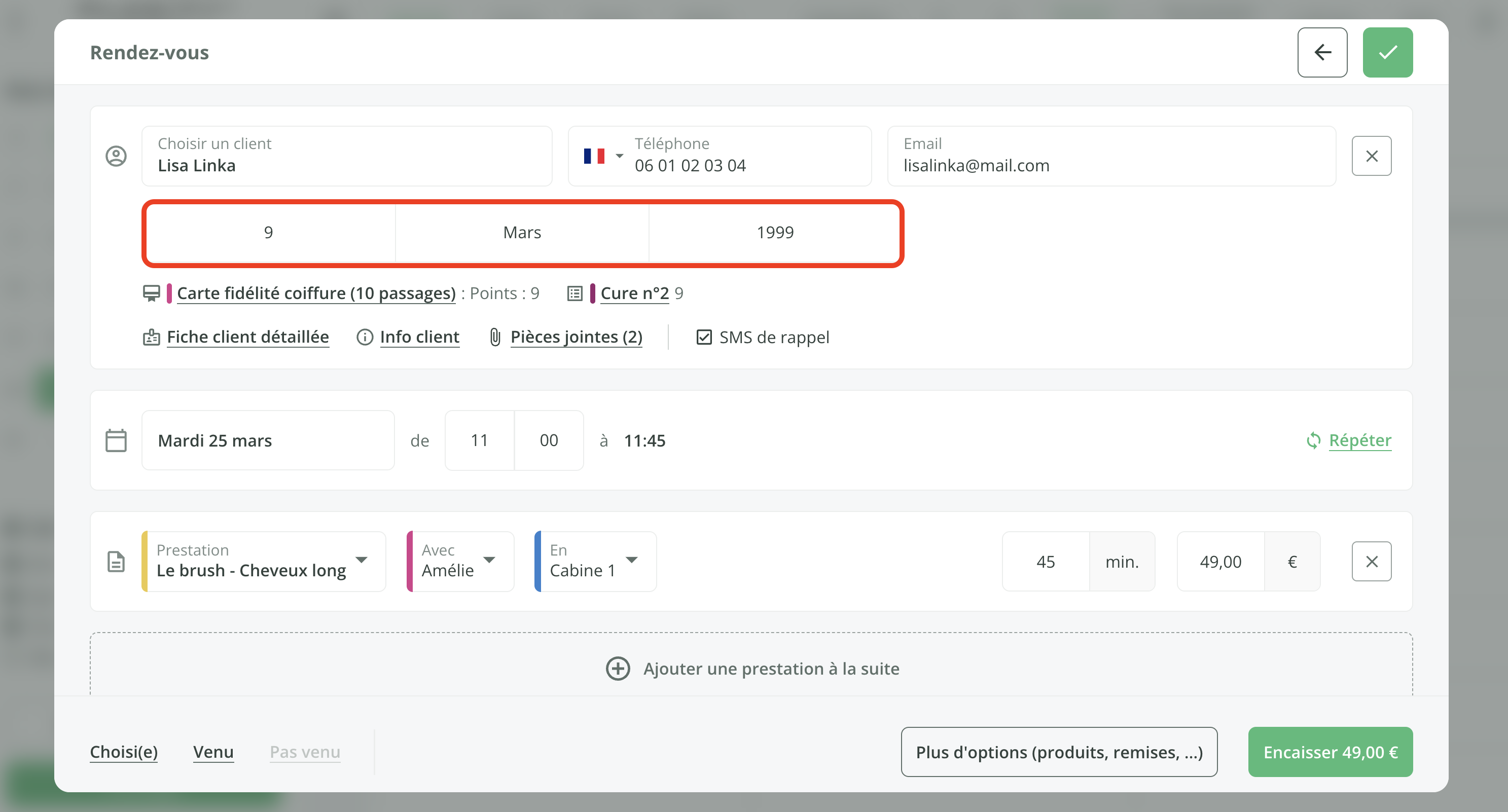Viewport: 1508px width, 812px height.
Task: Select the Choisi(e) status option
Action: pyautogui.click(x=124, y=752)
